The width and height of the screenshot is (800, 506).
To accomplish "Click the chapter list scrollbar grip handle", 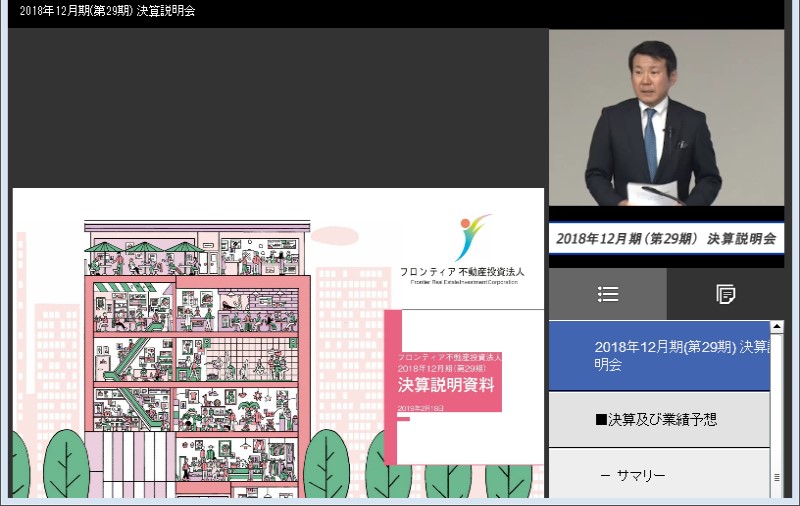I will tap(777, 478).
